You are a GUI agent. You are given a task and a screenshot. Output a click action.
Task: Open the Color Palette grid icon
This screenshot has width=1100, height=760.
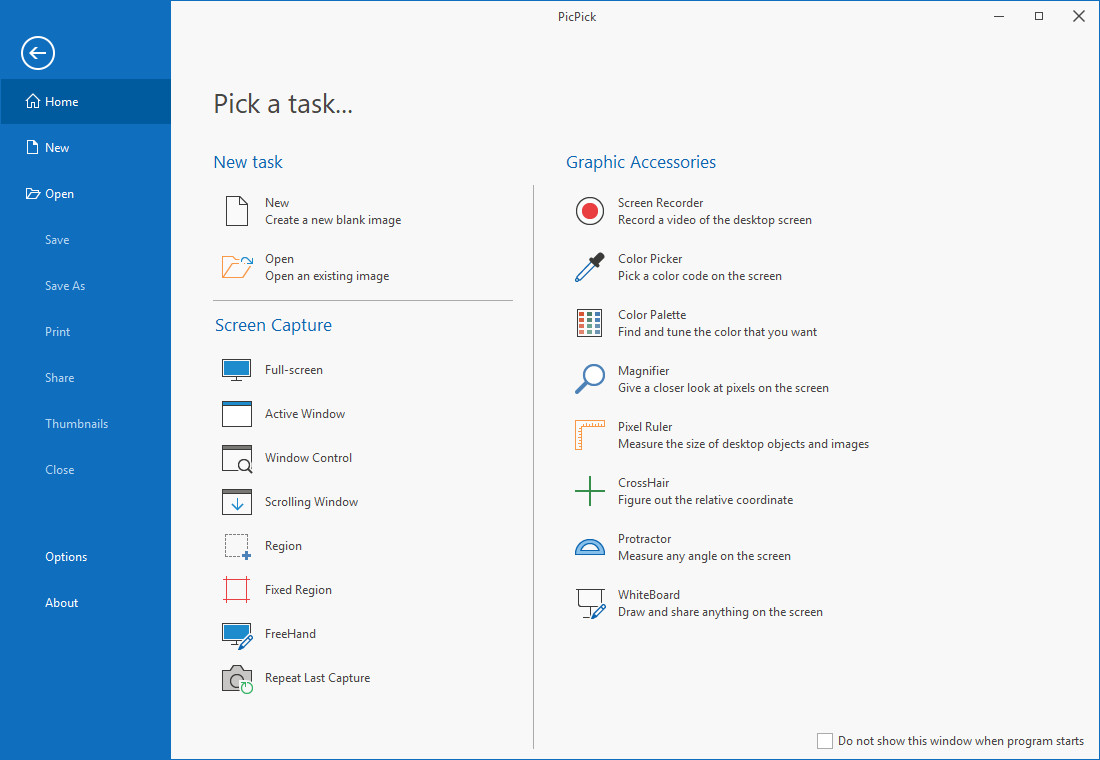[x=590, y=323]
